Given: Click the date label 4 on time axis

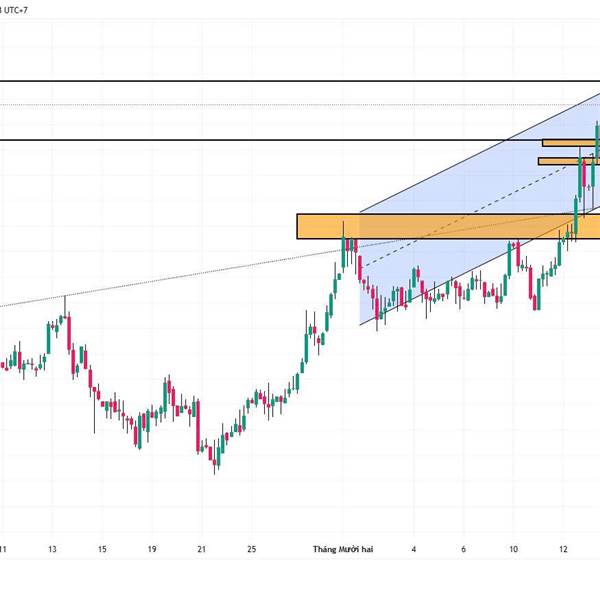Looking at the screenshot, I should [x=414, y=549].
